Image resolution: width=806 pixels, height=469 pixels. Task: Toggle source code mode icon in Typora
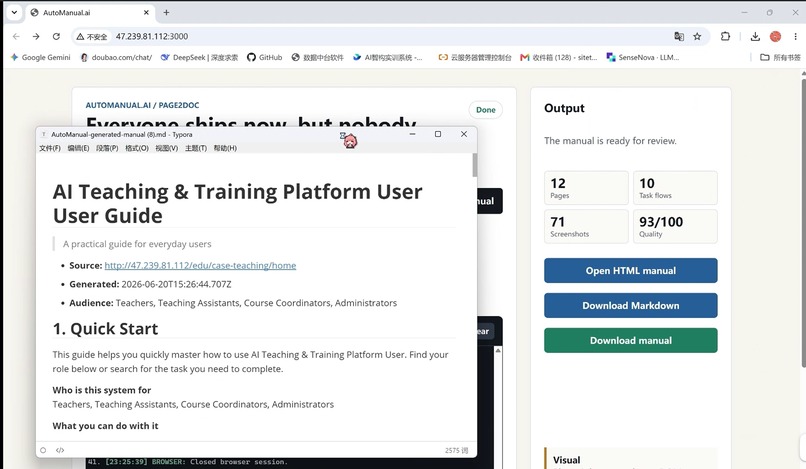pos(60,450)
